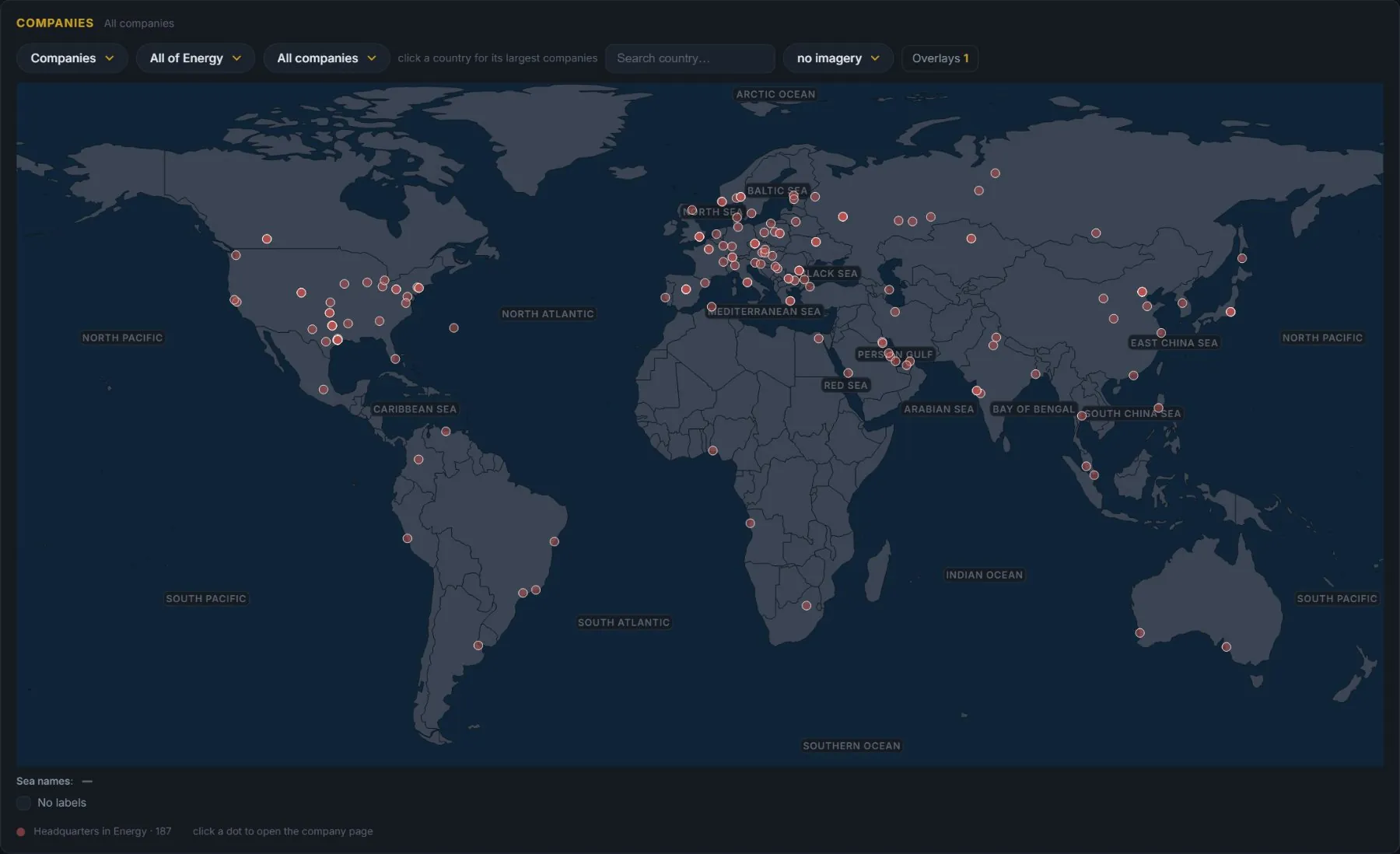Open the All companies filter dropdown
The image size is (1400, 854).
click(x=327, y=58)
